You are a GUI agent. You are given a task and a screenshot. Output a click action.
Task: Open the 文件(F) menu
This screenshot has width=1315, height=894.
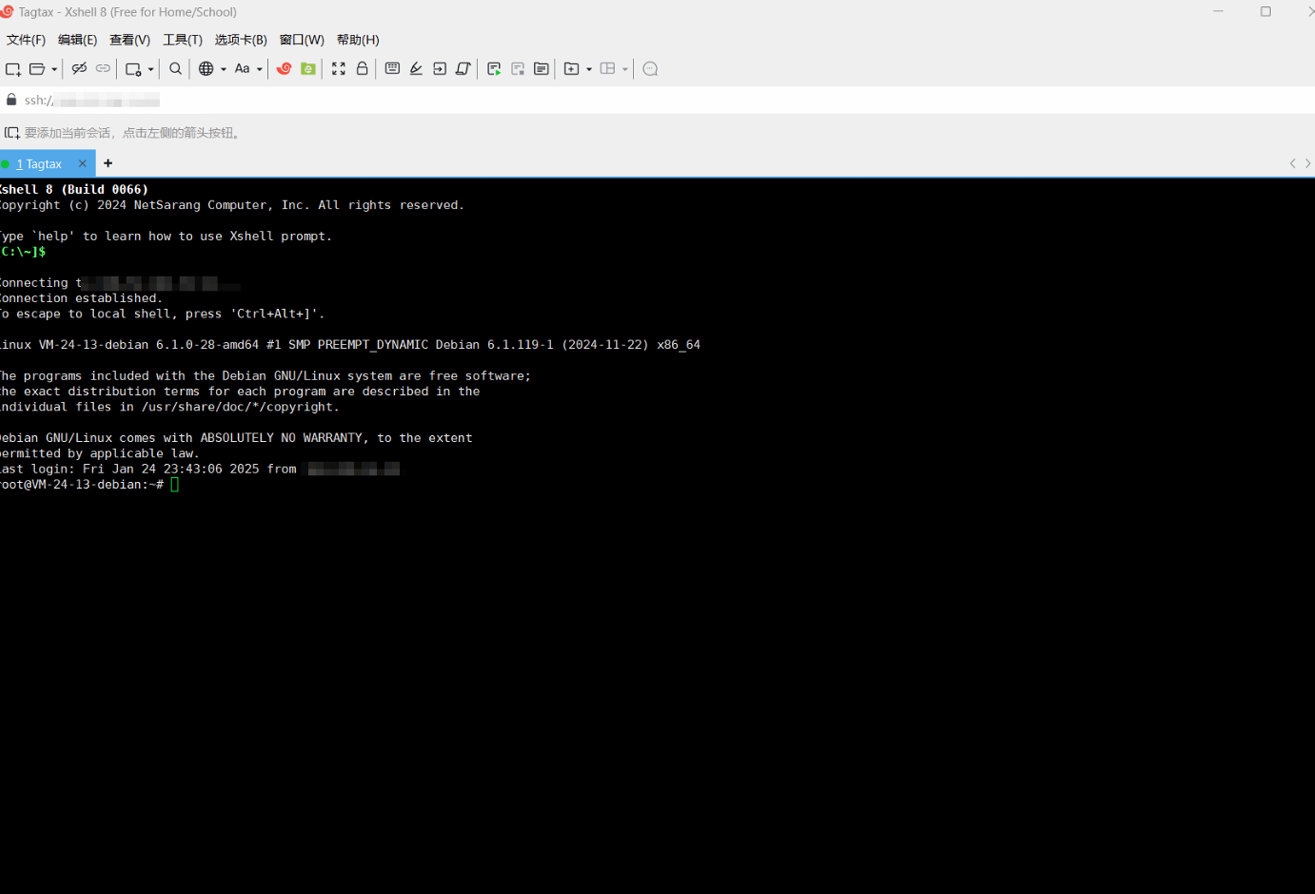(26, 40)
